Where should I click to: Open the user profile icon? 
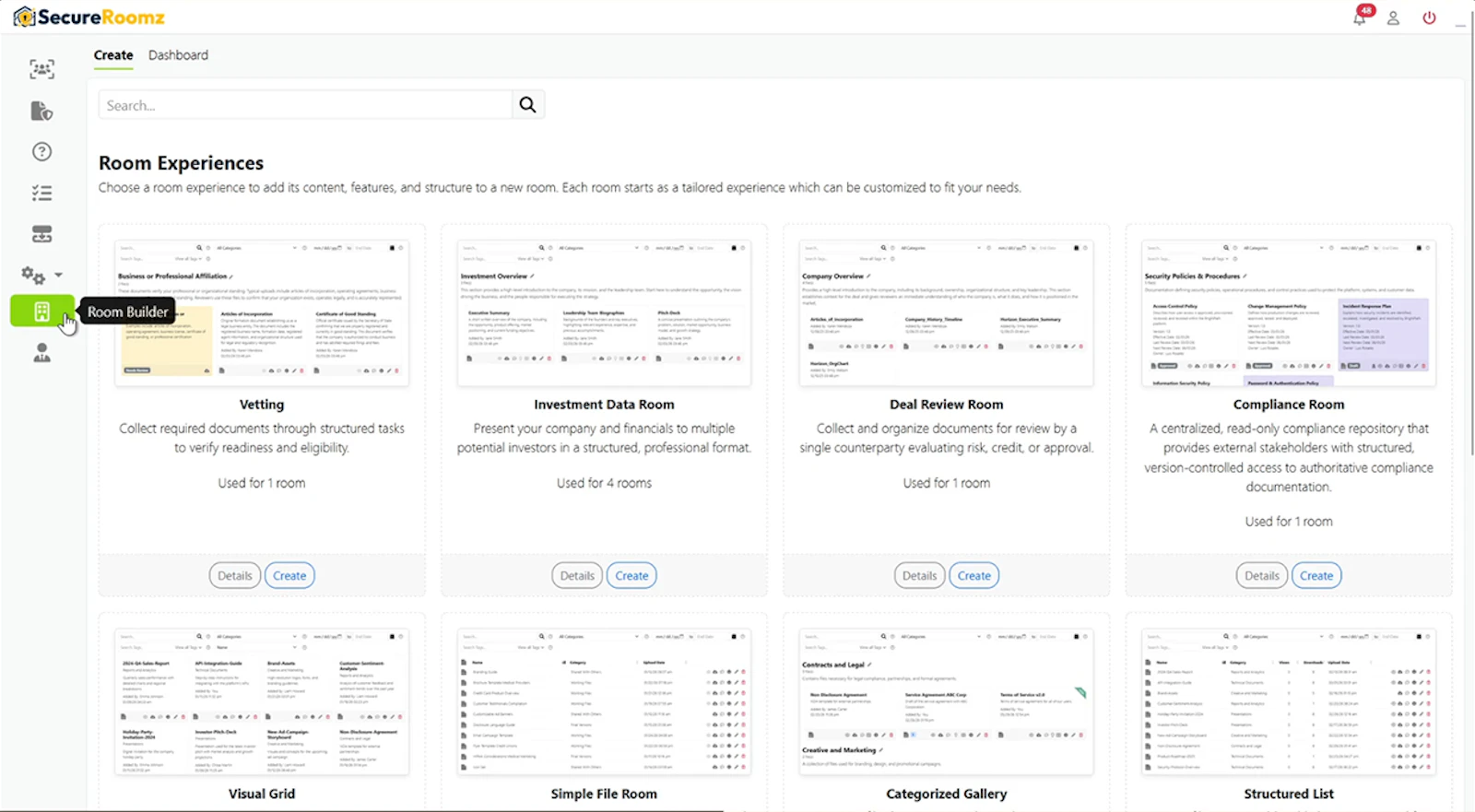click(1393, 18)
